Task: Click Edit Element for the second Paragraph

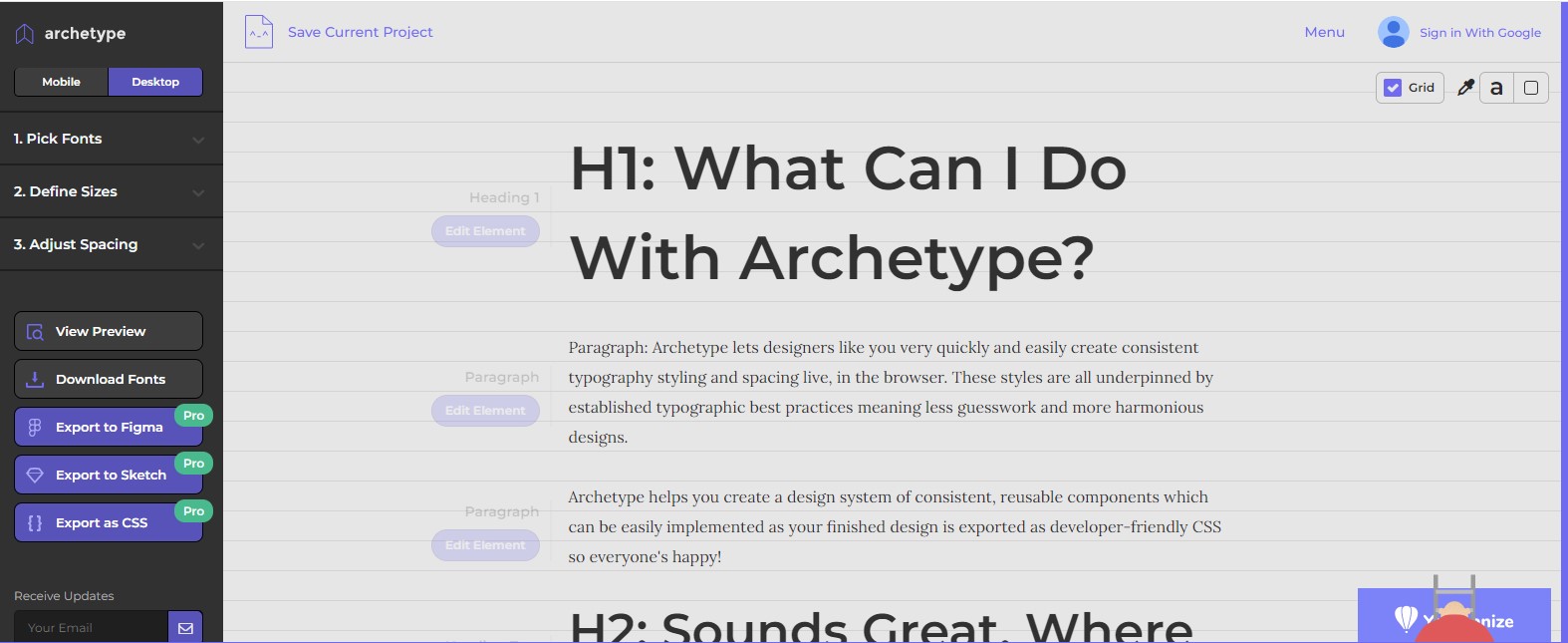Action: [x=485, y=545]
